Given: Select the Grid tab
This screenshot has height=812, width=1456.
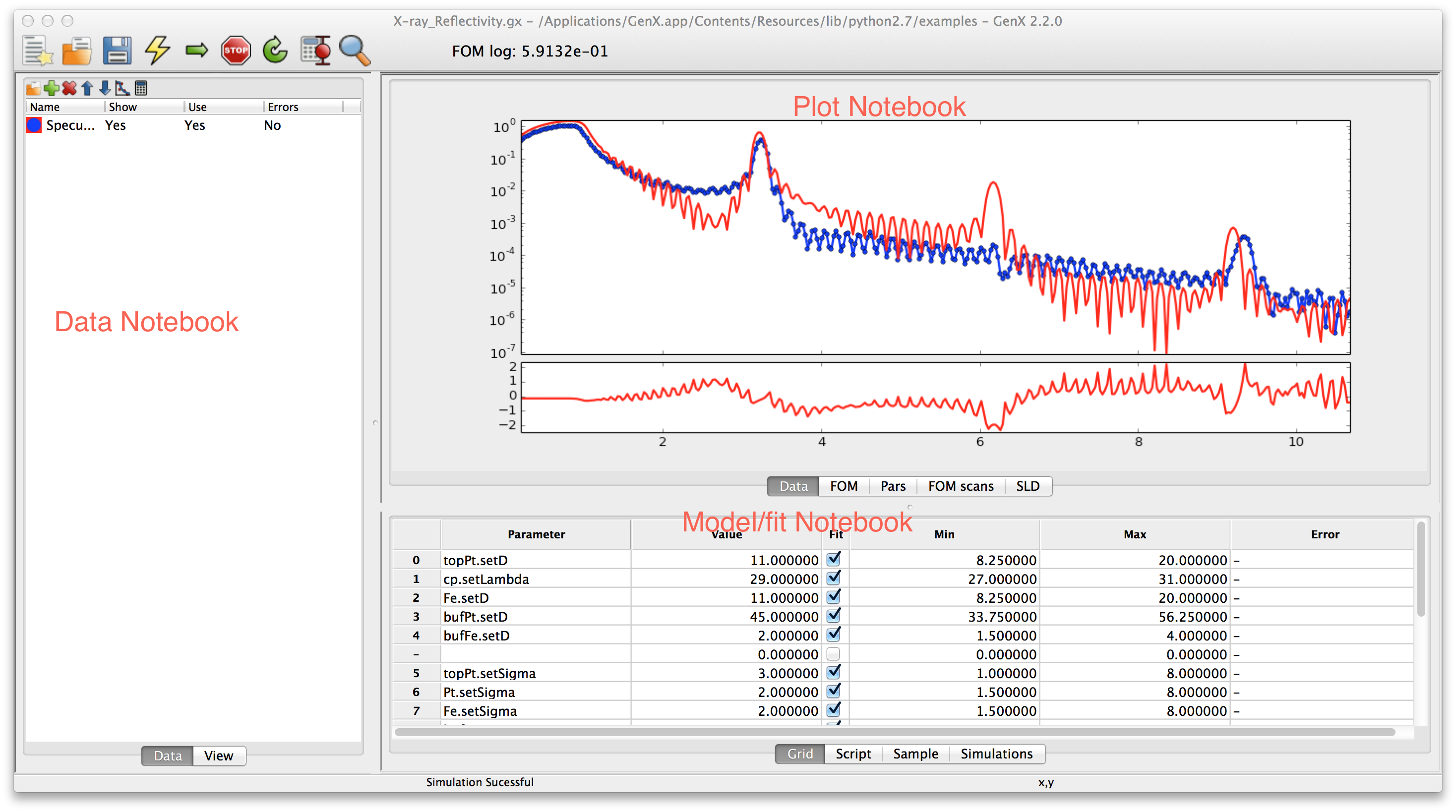Looking at the screenshot, I should click(800, 754).
